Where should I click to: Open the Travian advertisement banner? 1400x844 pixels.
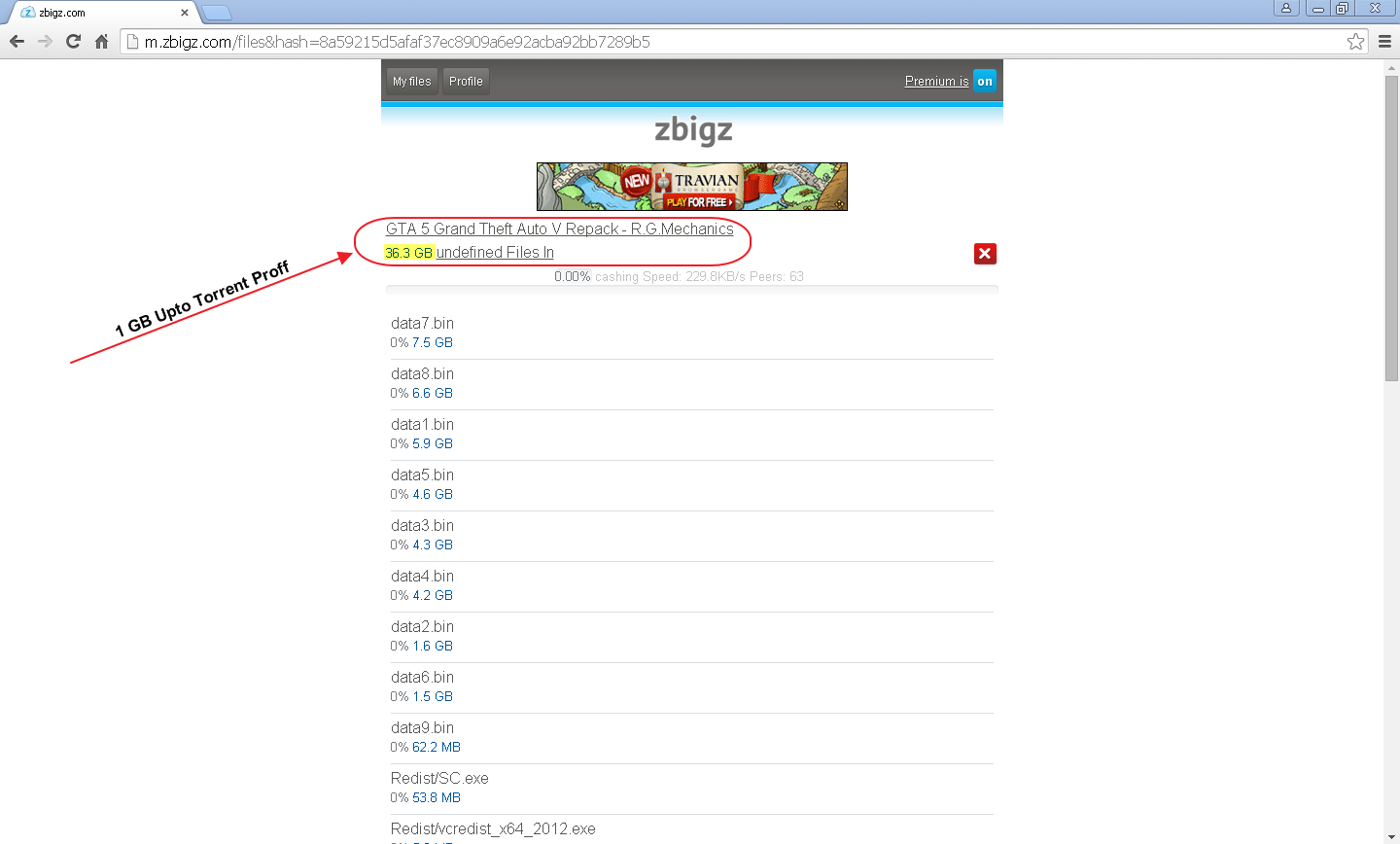pos(692,187)
